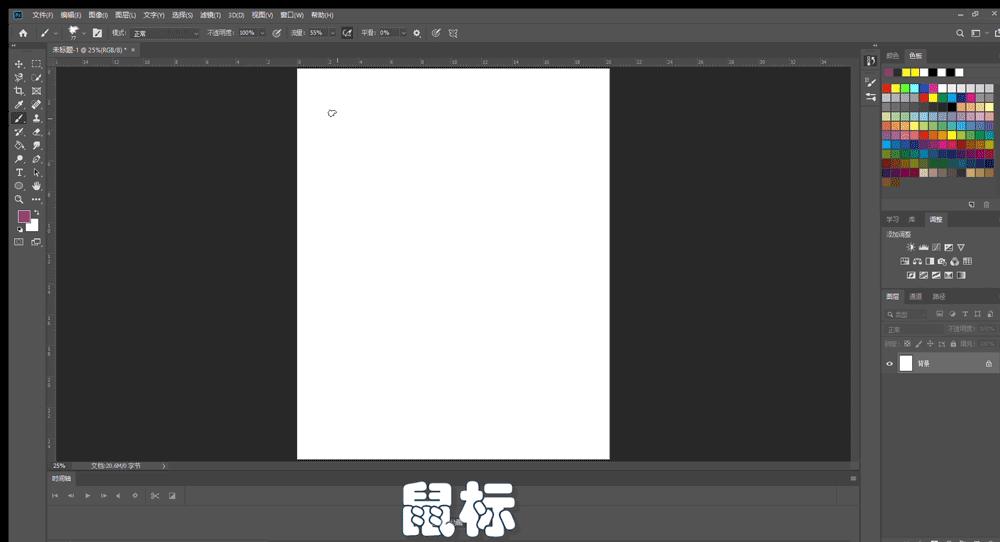This screenshot has width=1000, height=542.
Task: Open smoothing options gear
Action: (417, 33)
